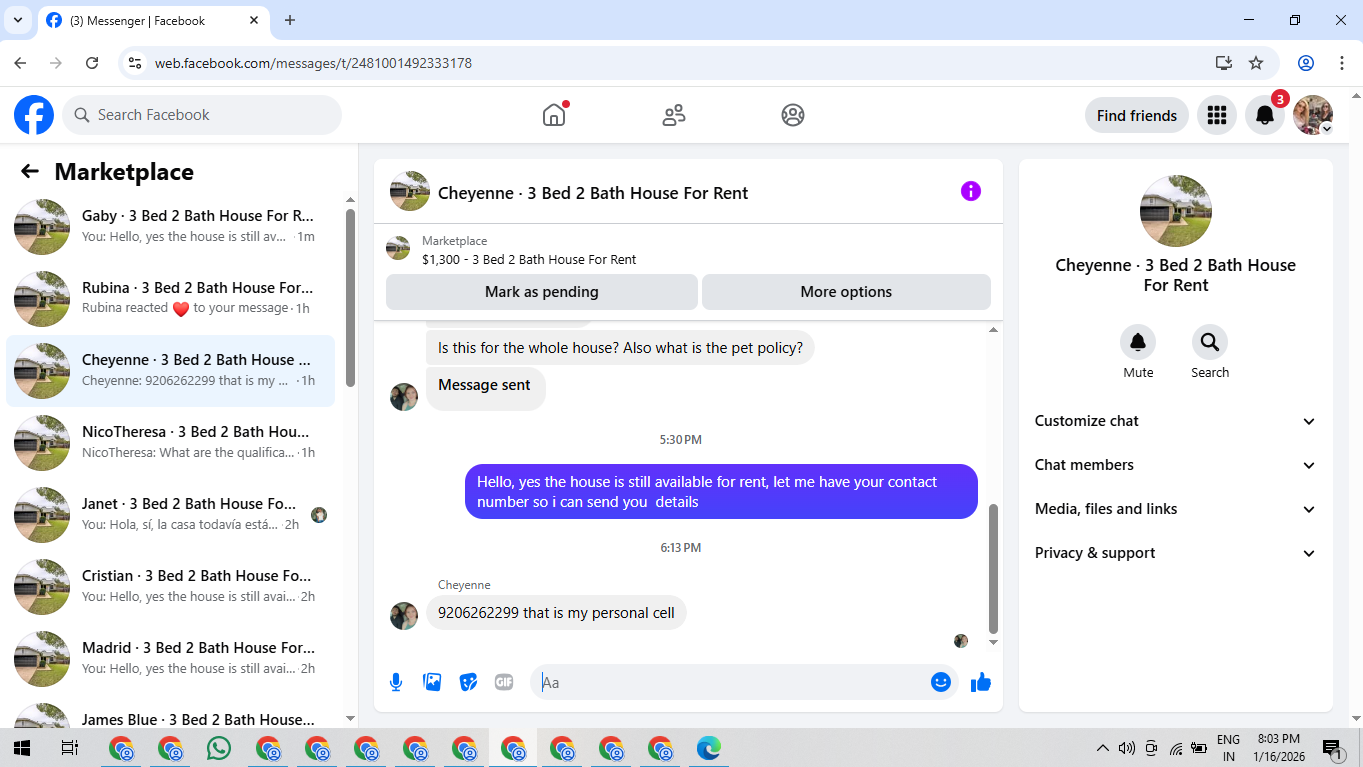Open the Home feed icon
This screenshot has height=767, width=1363.
554,115
